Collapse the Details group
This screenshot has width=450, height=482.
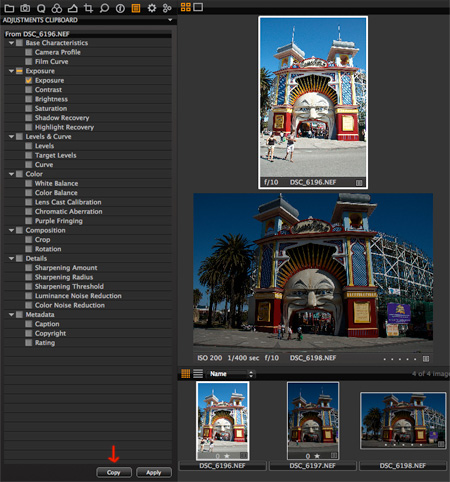[x=11, y=258]
